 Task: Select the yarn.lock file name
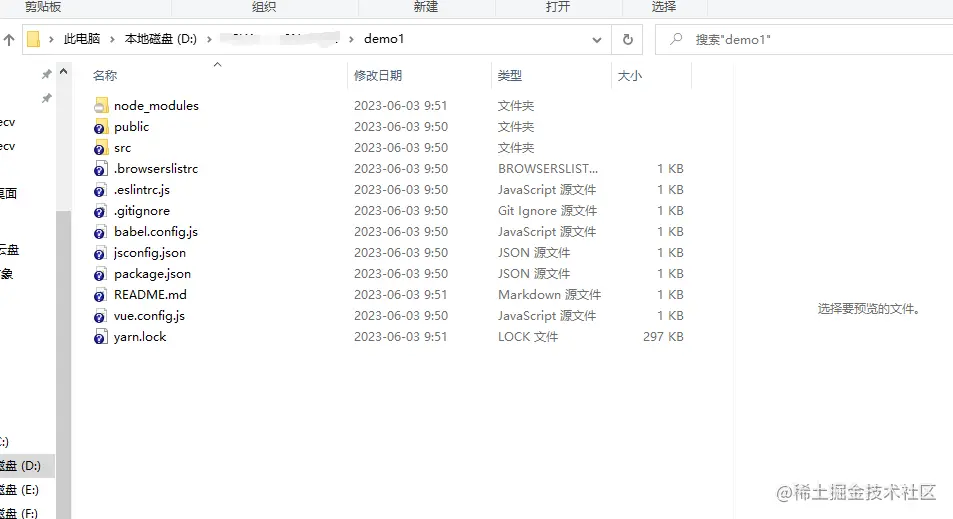tap(140, 337)
